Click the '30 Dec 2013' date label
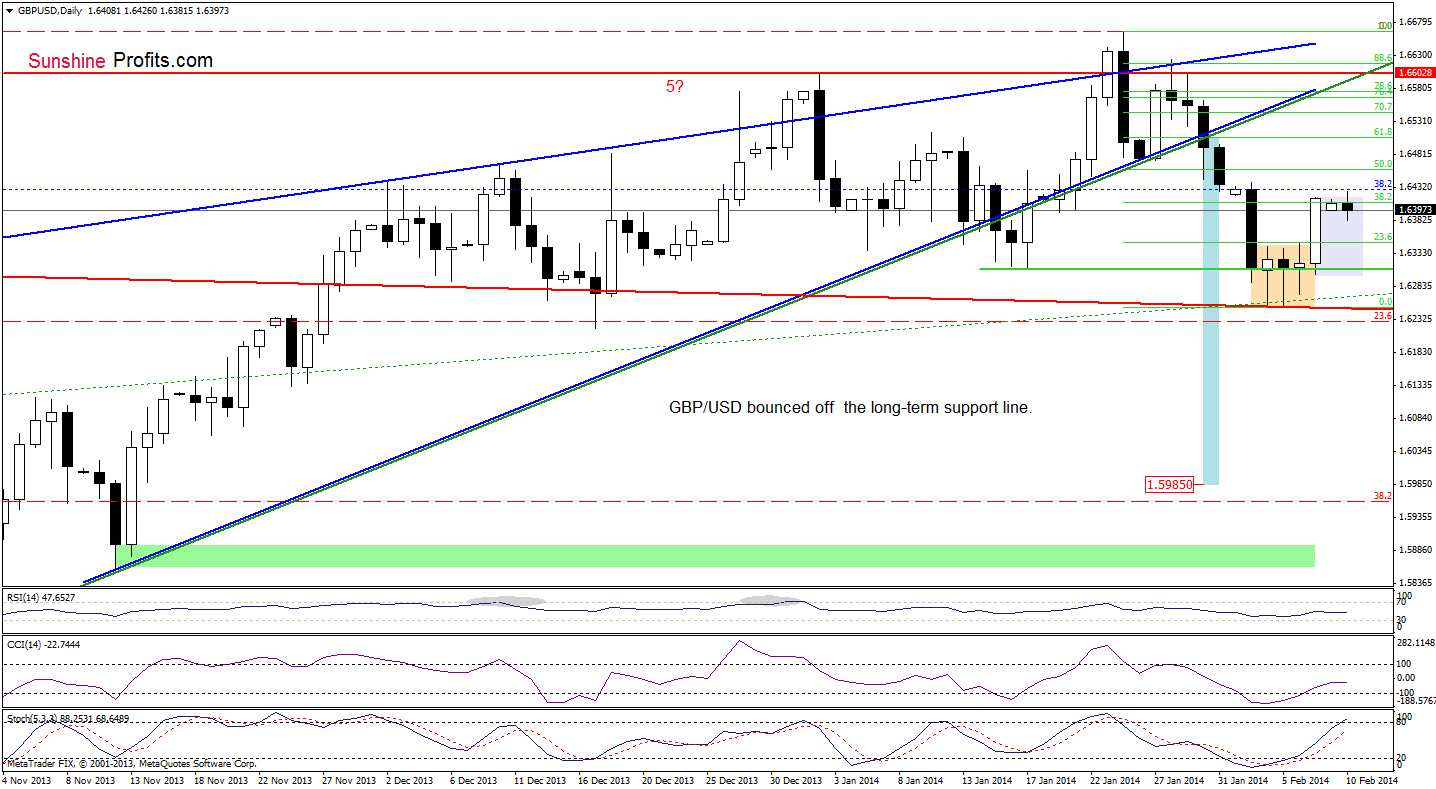This screenshot has height=789, width=1436. [794, 779]
